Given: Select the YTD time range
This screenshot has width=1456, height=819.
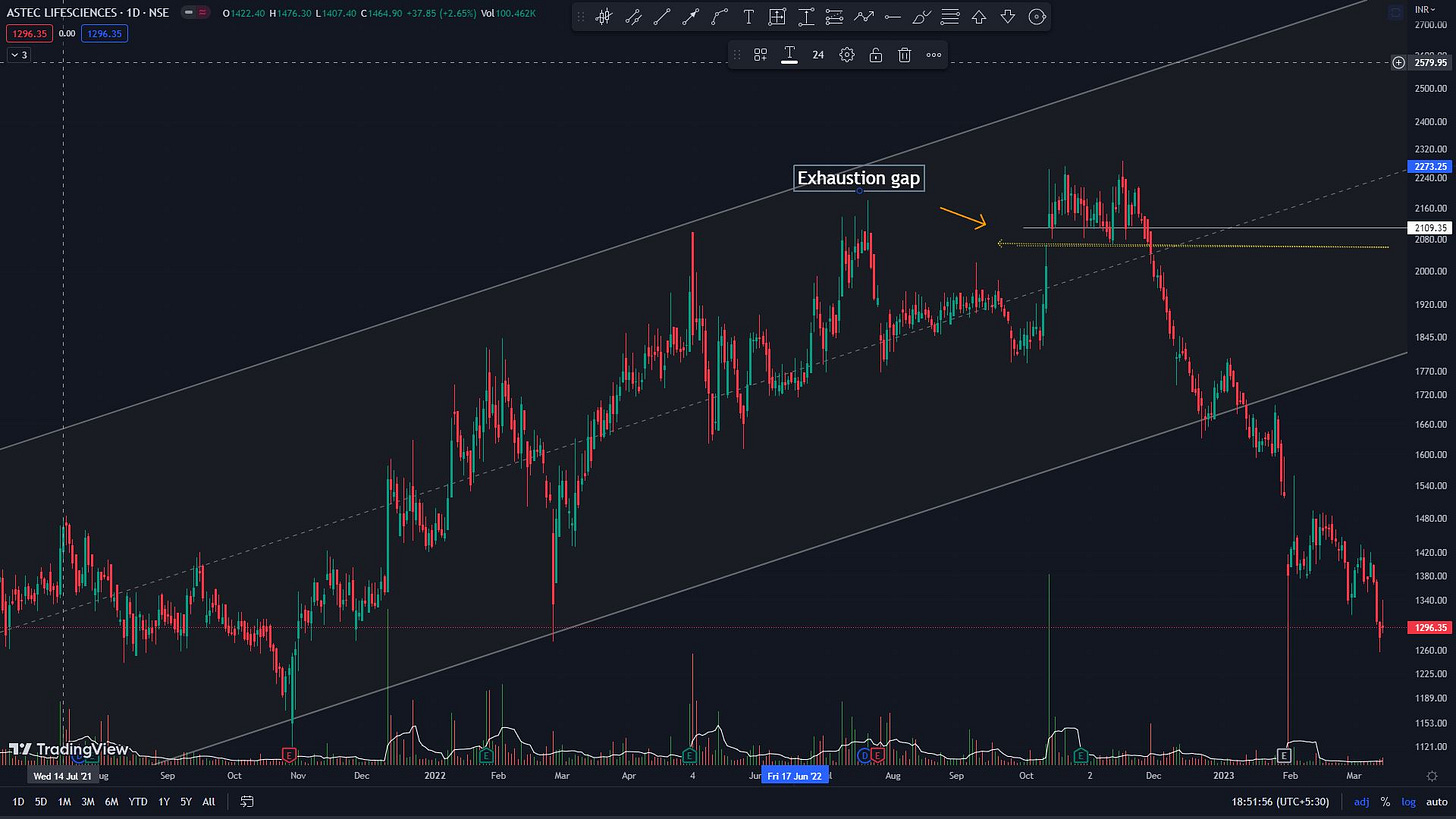Looking at the screenshot, I should 138,801.
